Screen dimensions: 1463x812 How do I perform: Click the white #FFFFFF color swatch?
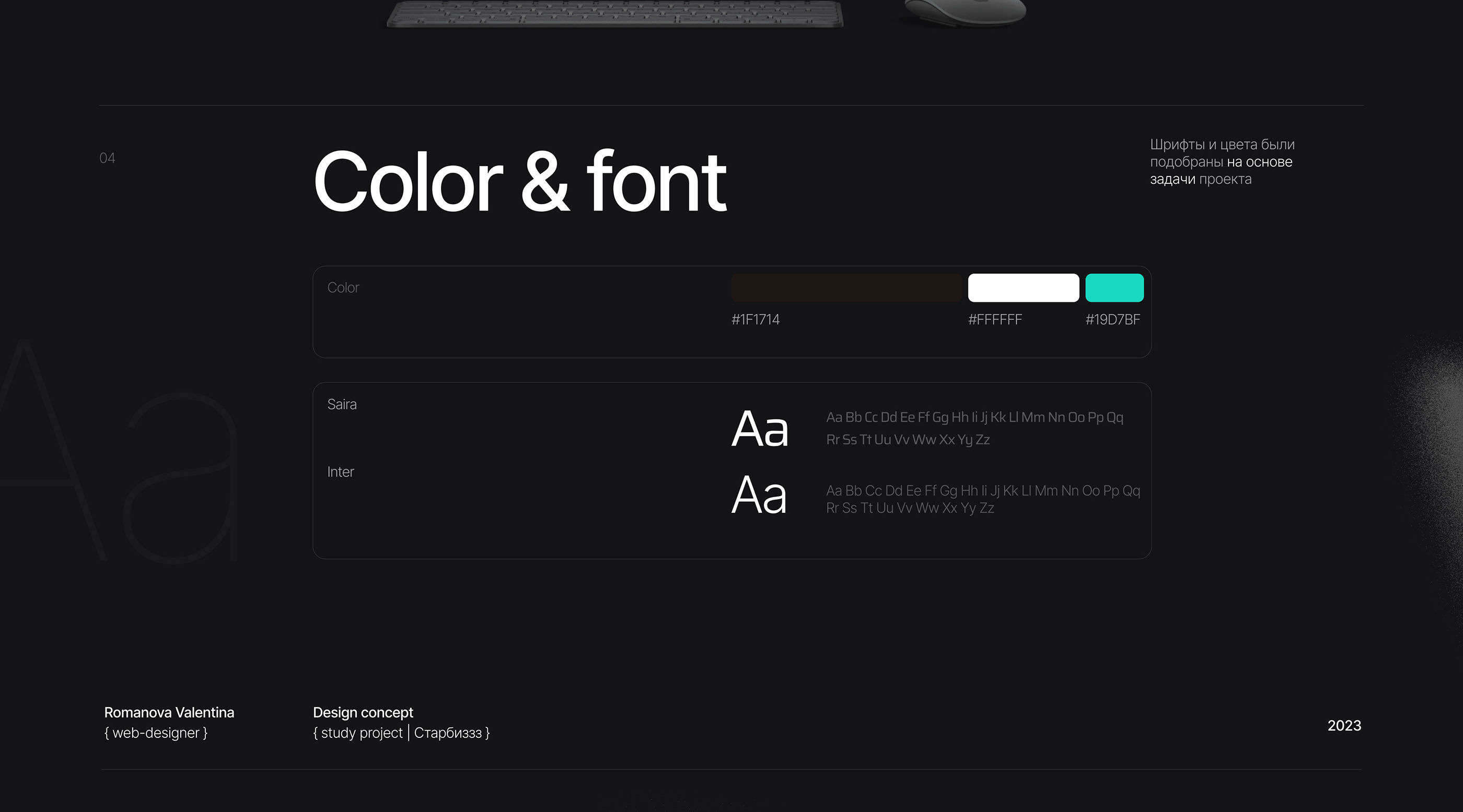click(x=1023, y=288)
